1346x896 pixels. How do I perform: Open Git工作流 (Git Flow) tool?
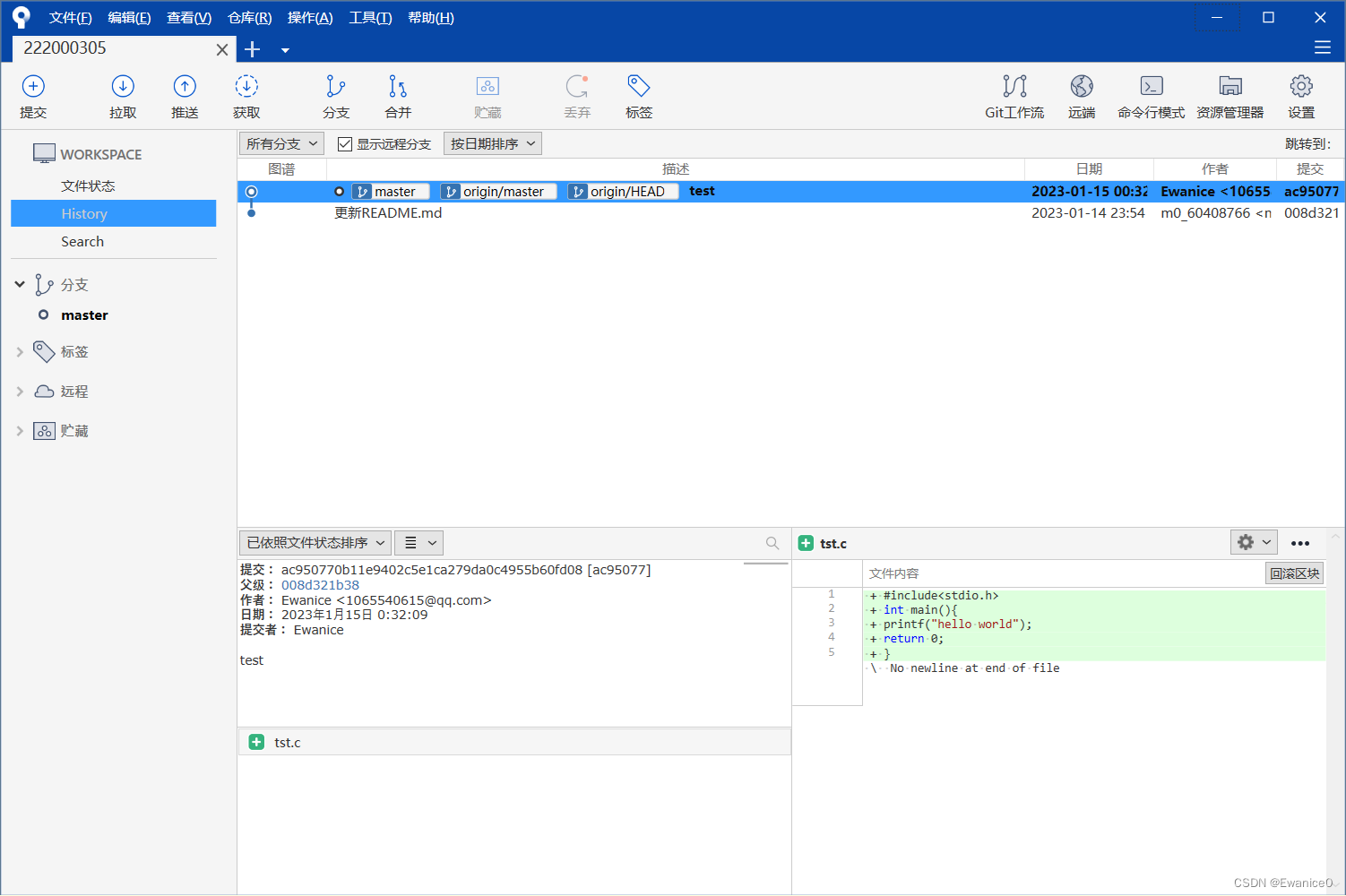click(x=1014, y=97)
